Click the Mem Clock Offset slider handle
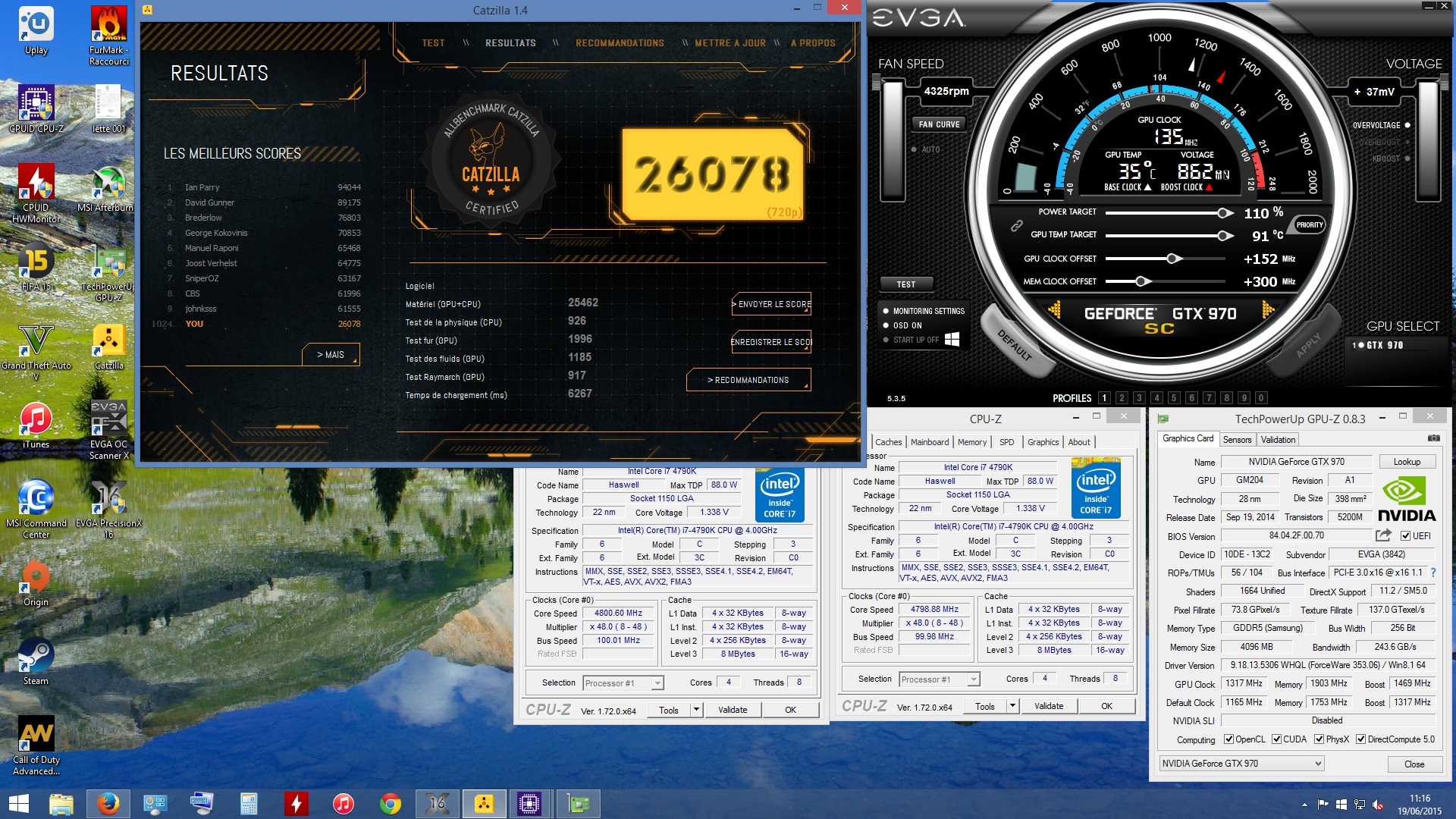The image size is (1456, 819). click(1142, 281)
